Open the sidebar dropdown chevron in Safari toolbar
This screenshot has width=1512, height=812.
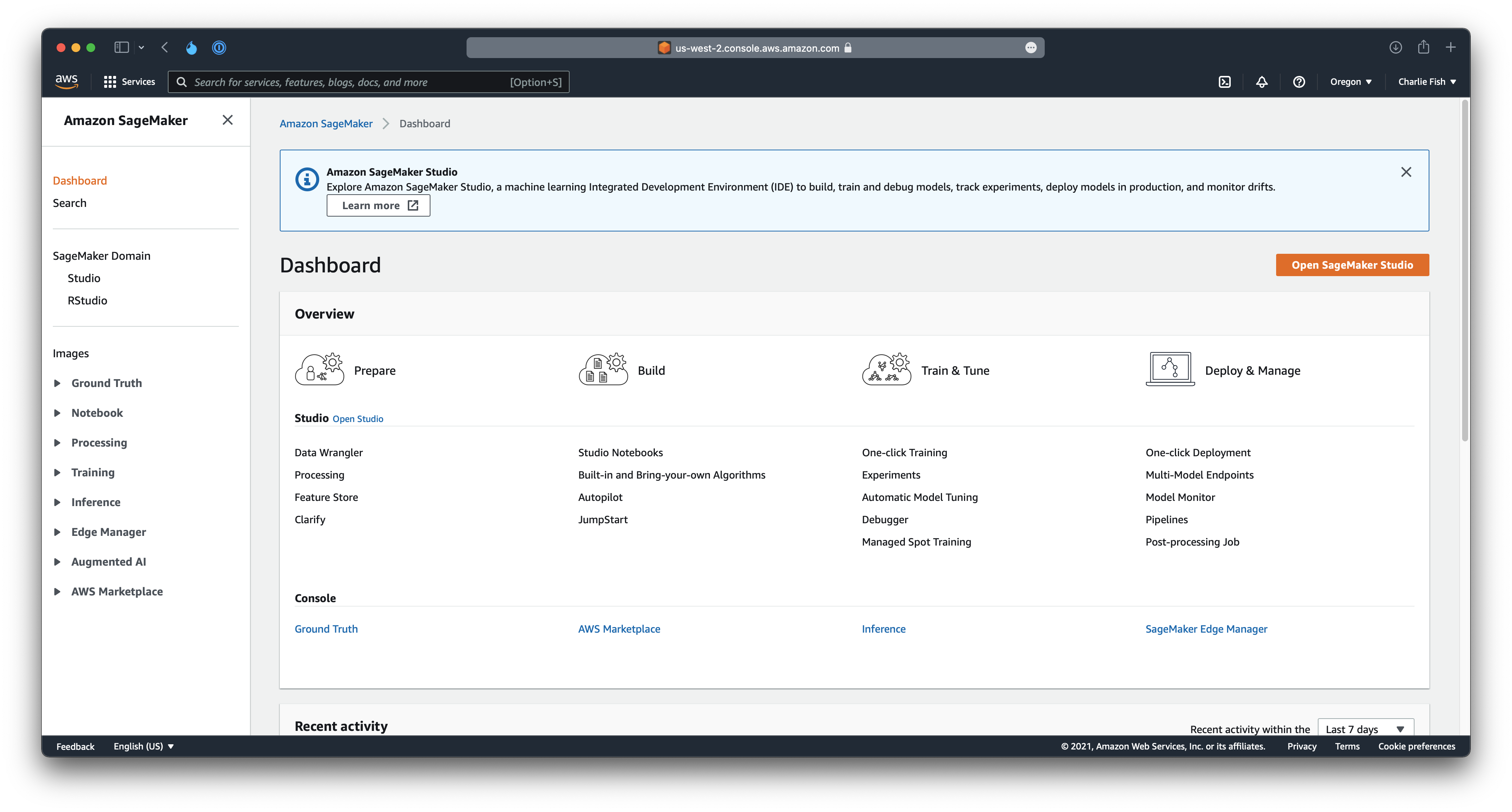click(141, 48)
